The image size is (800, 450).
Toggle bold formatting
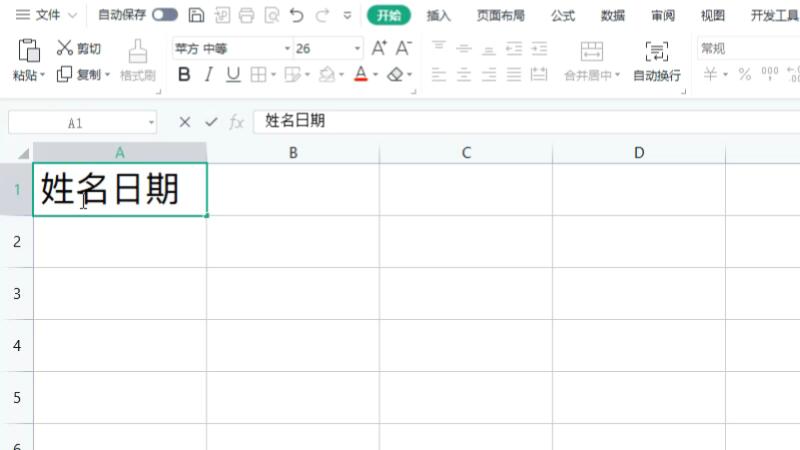coord(184,75)
